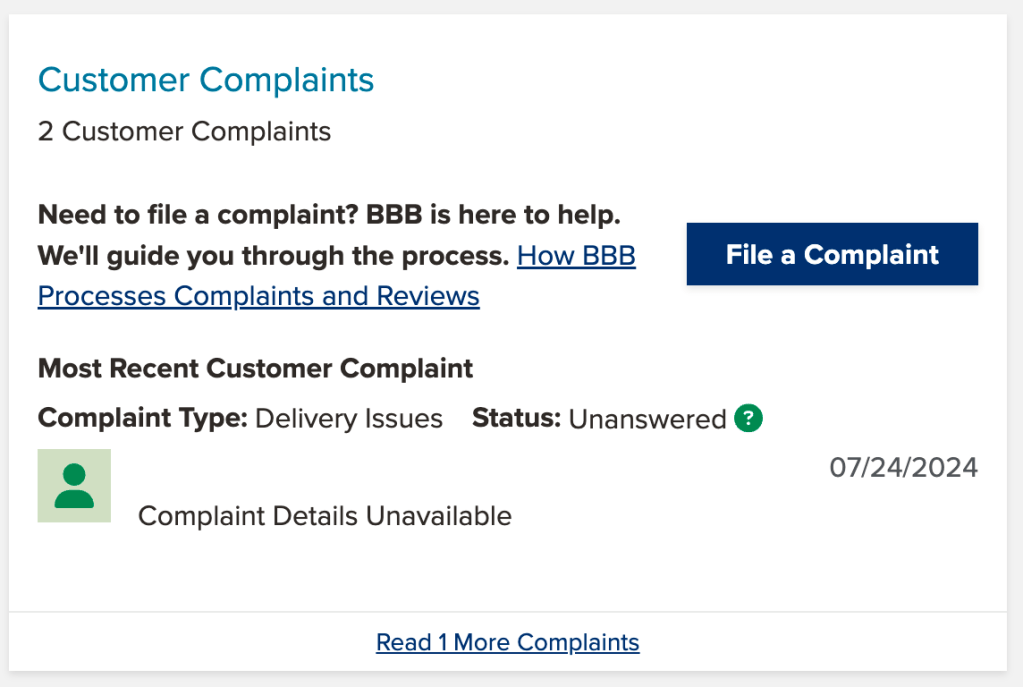Screen dimensions: 1023x687
Task: Click divider line above Read More link
Action: [x=507, y=611]
